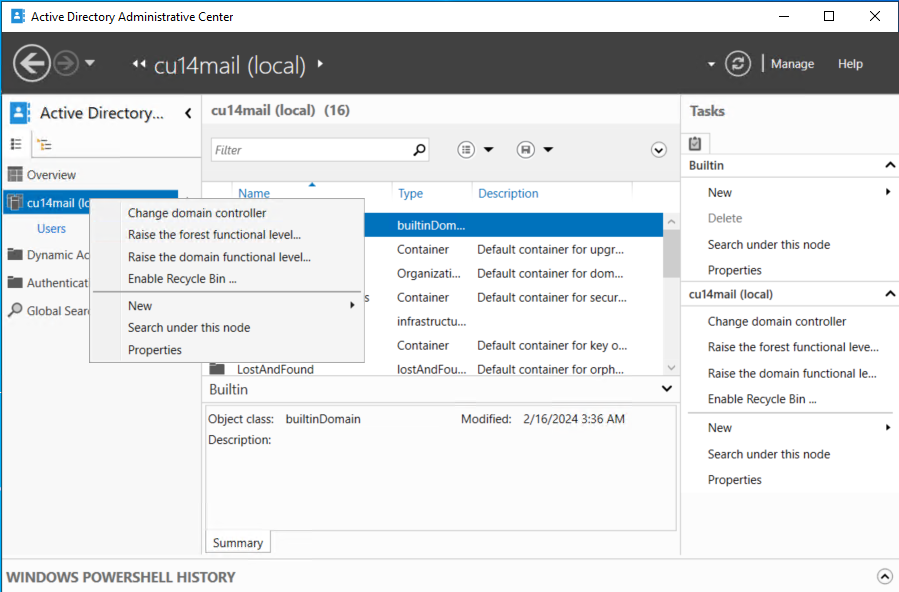This screenshot has height=592, width=899.
Task: Collapse the cu14mail (local) section in Tasks
Action: coord(890,294)
